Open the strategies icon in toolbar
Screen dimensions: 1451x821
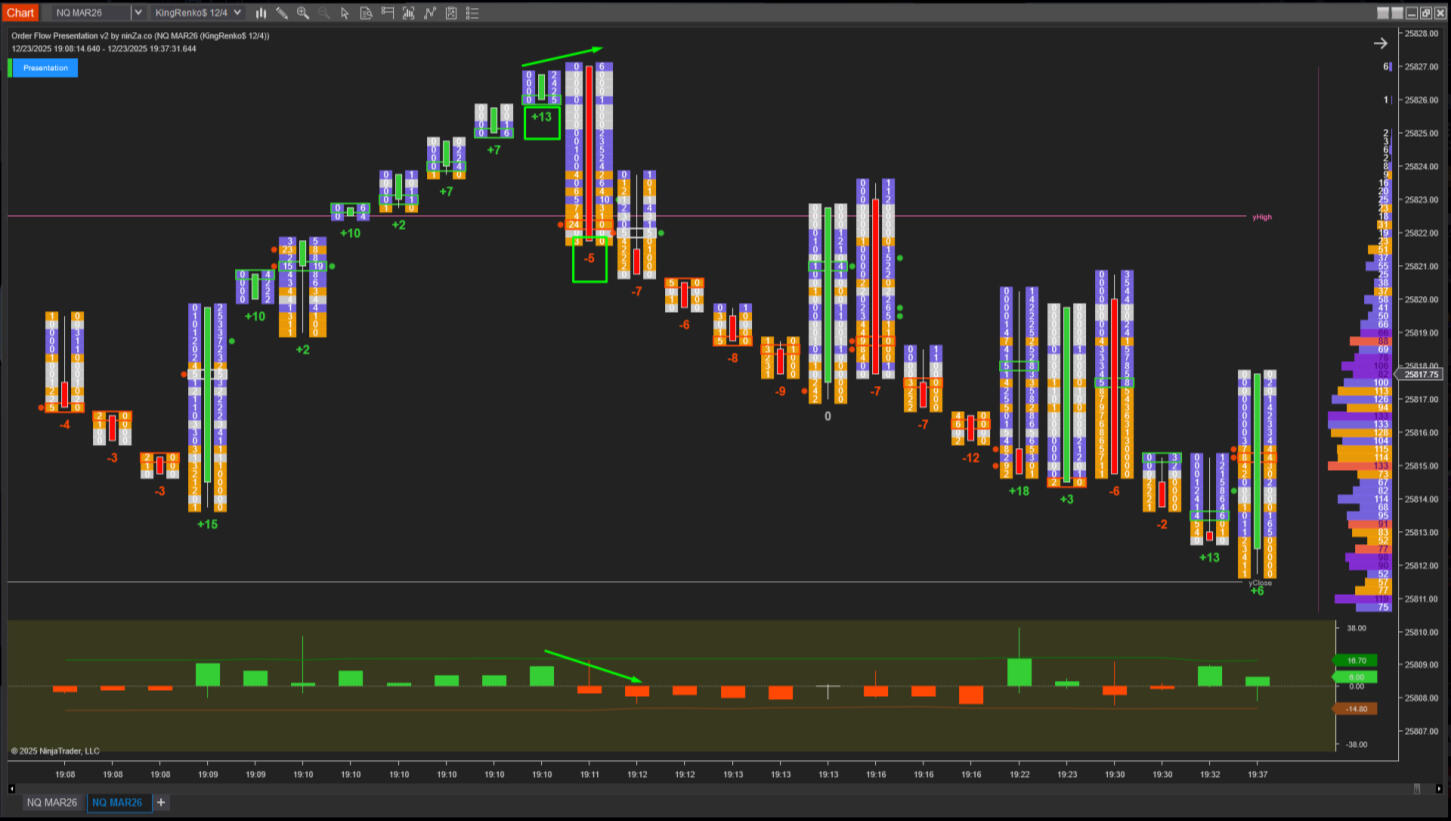pyautogui.click(x=430, y=13)
